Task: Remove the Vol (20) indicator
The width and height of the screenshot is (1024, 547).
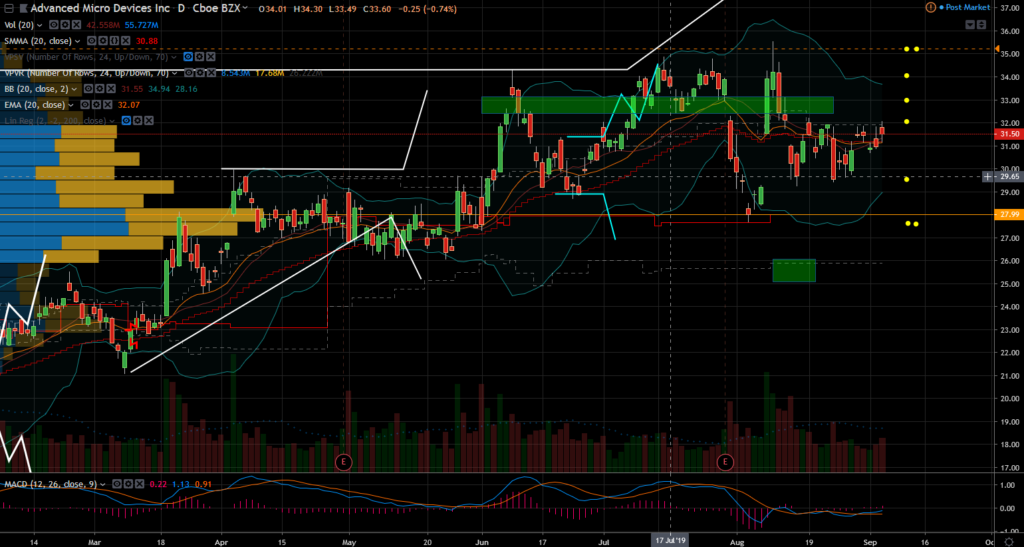Action: click(76, 25)
